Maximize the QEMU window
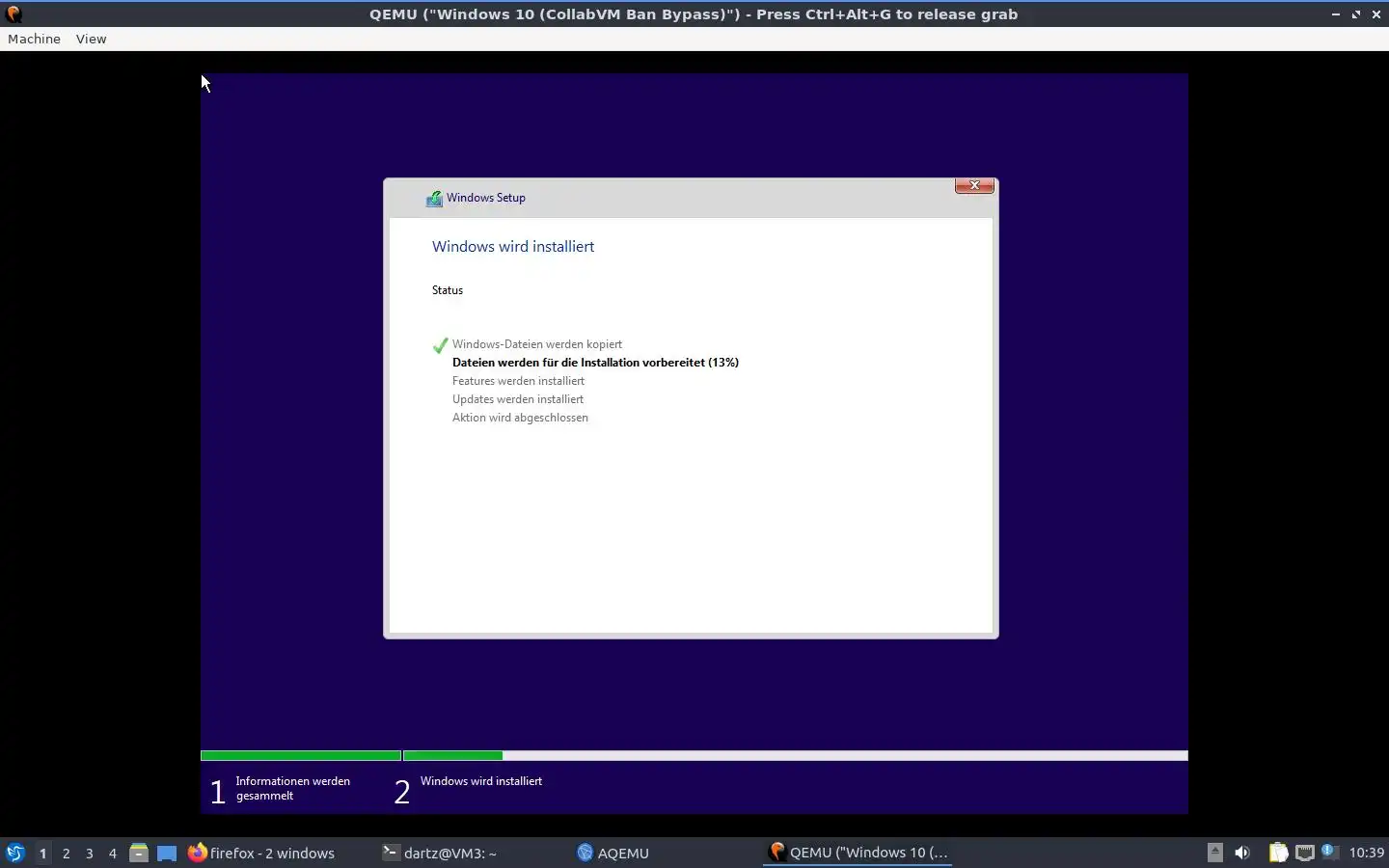The width and height of the screenshot is (1389, 868). (x=1356, y=14)
